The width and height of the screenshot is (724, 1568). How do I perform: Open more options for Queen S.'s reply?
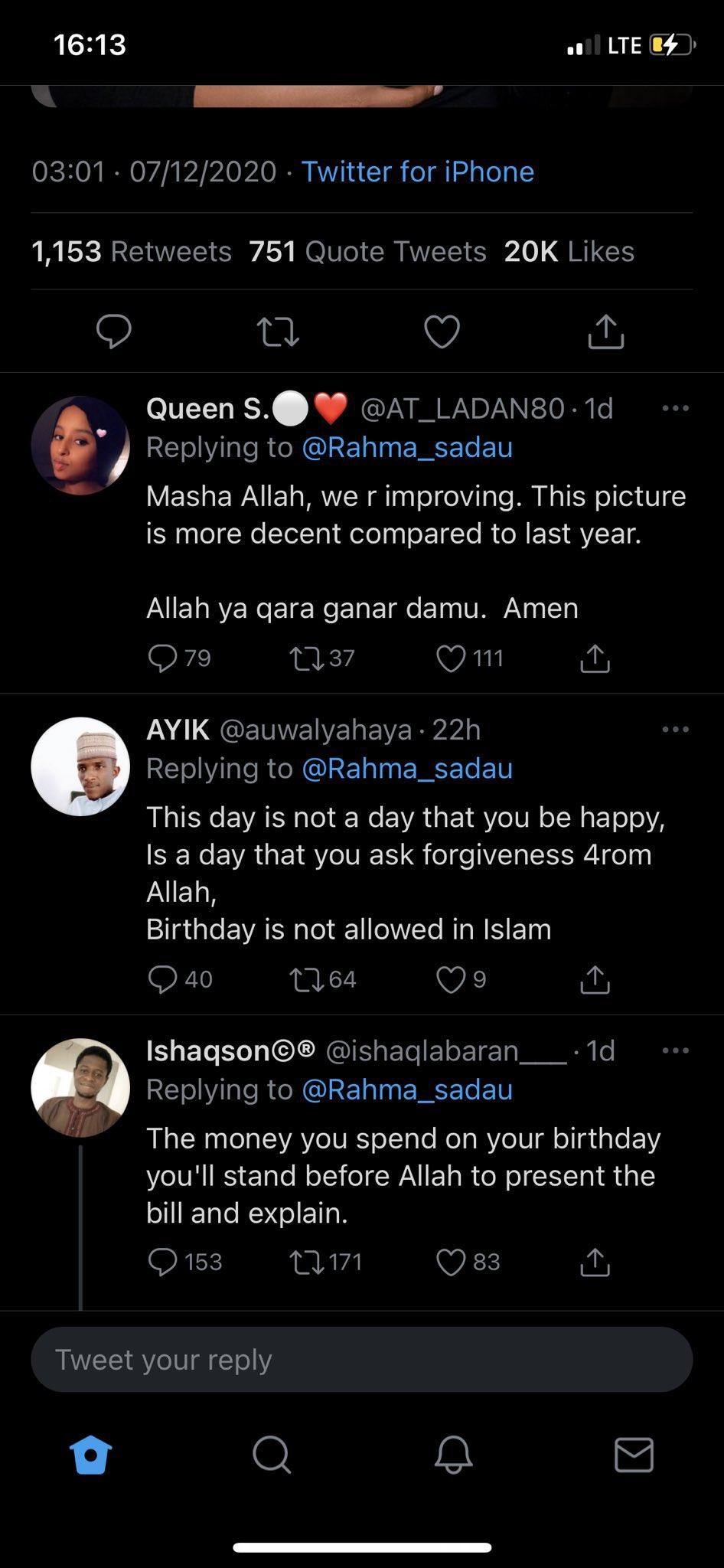click(675, 408)
